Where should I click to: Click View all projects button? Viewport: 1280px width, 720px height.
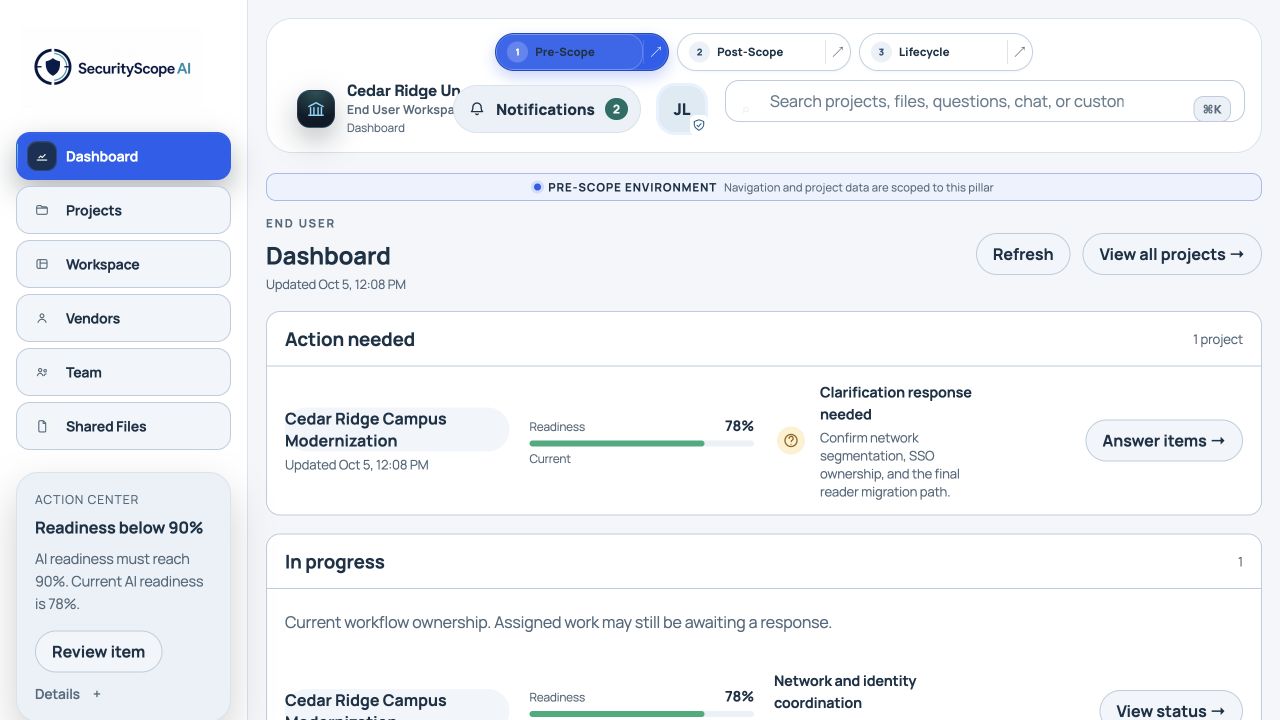1172,254
